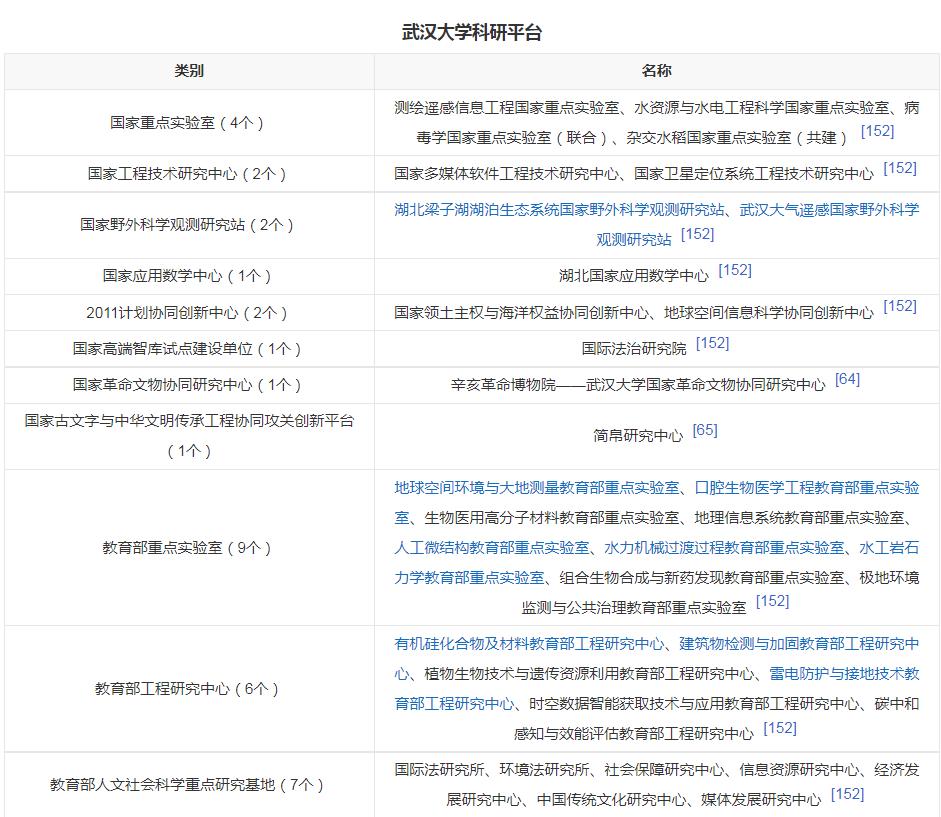The image size is (941, 817).
Task: Click the cell 国家革命文物协同研究中心（1个）
Action: [189, 385]
